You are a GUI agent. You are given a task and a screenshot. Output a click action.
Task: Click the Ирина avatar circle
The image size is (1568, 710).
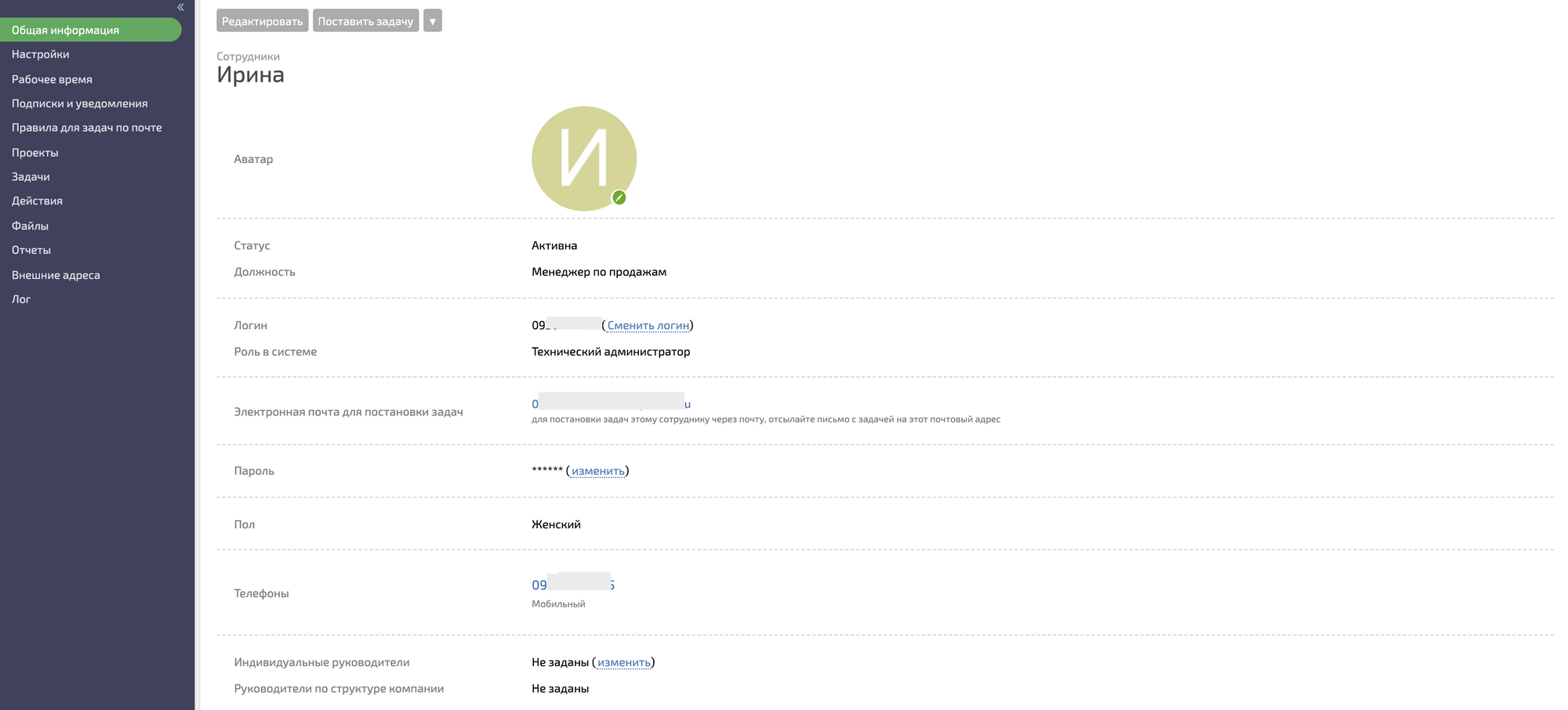[583, 157]
